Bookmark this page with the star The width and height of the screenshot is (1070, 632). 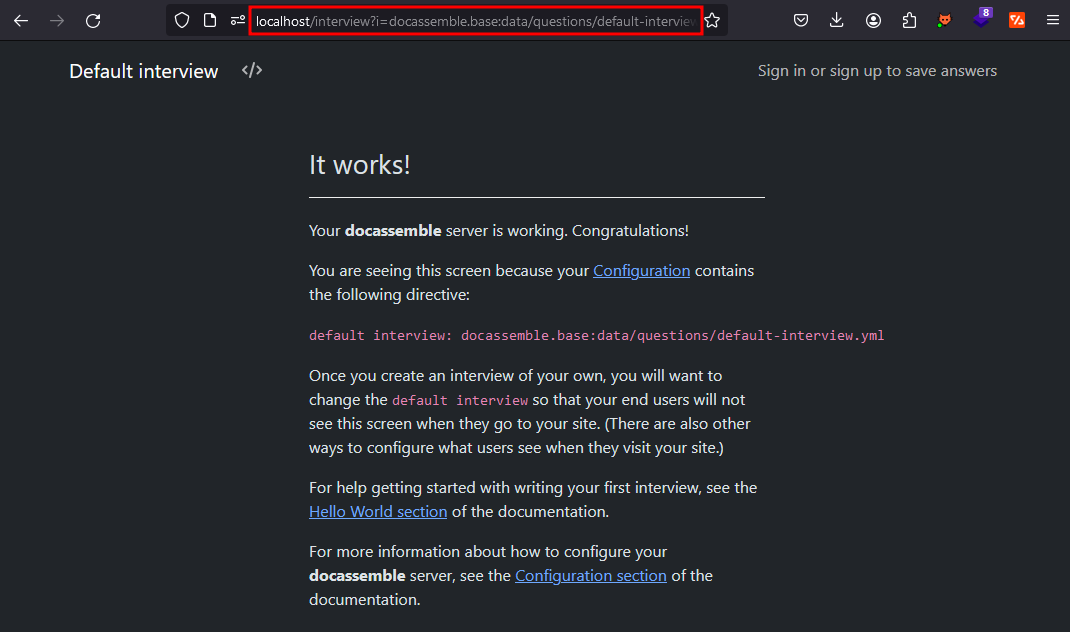[712, 20]
